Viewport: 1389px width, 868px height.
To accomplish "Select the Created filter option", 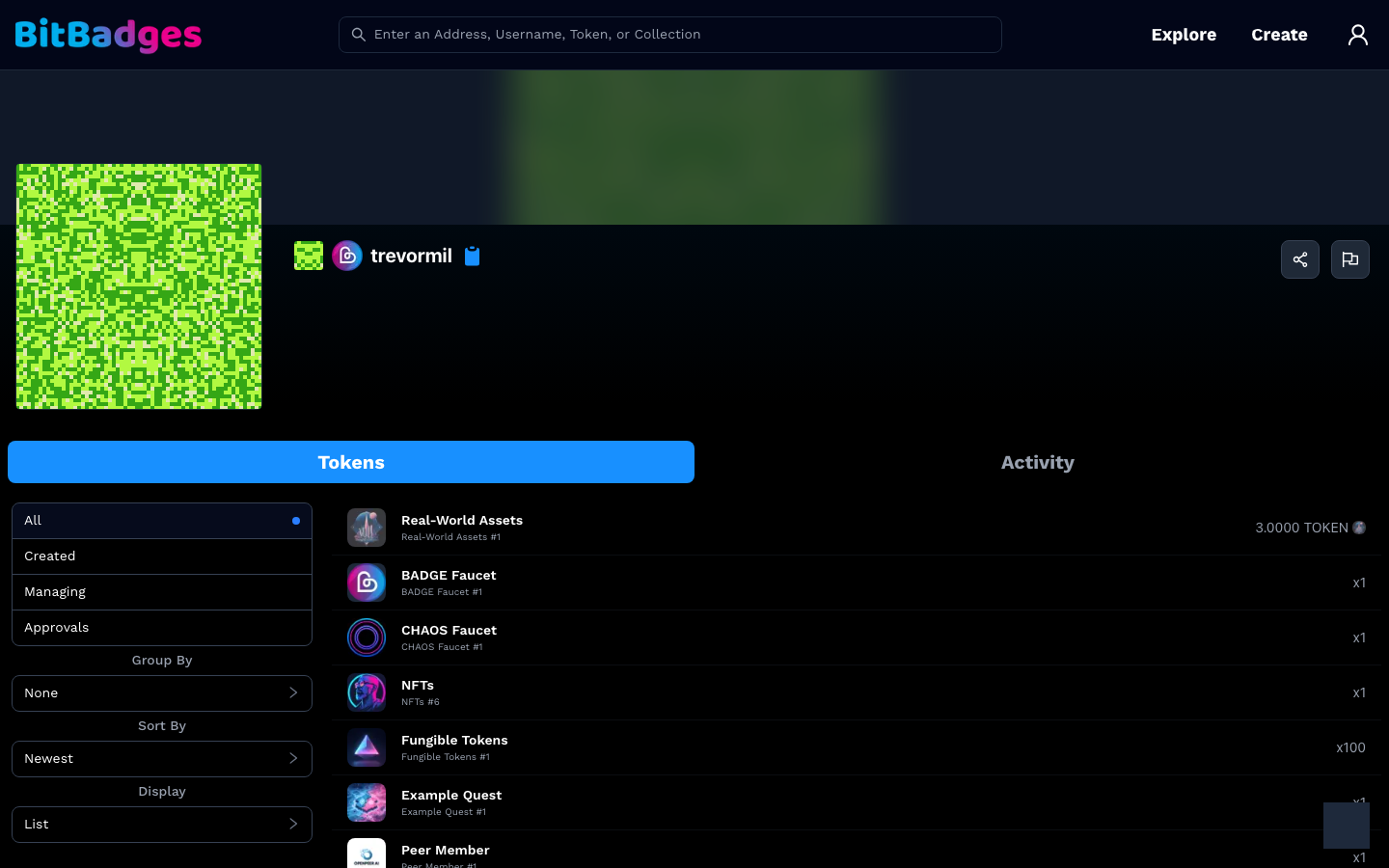I will tap(162, 556).
